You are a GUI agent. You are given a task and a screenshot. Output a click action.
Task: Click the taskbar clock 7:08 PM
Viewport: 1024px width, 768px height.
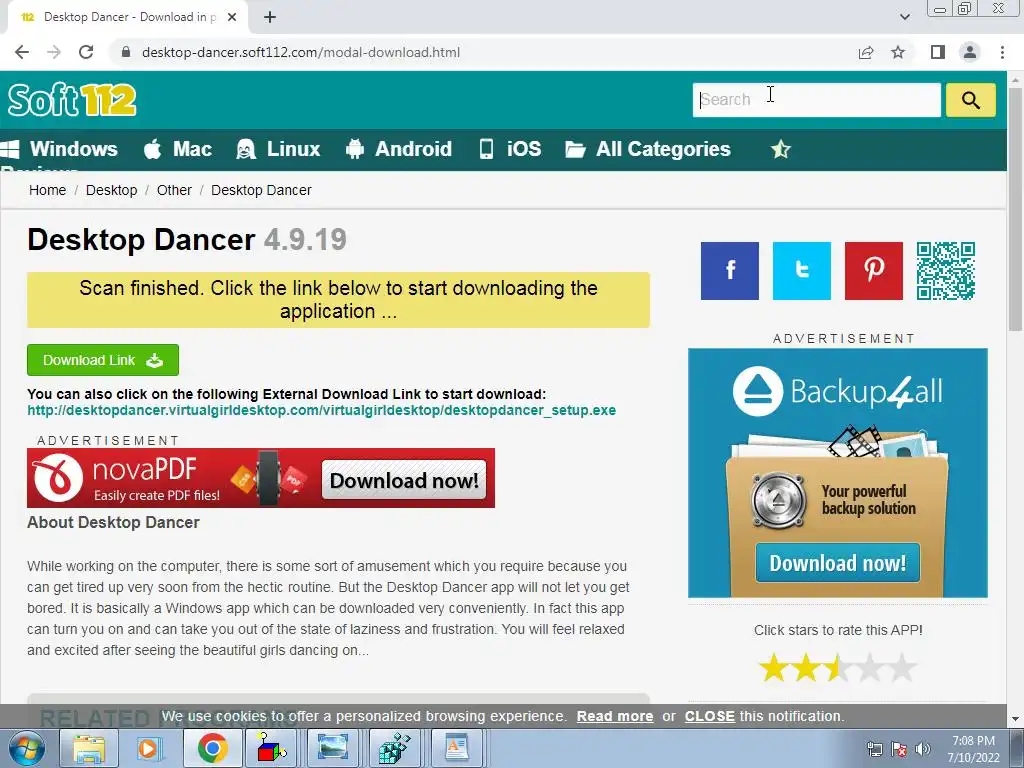click(x=973, y=741)
